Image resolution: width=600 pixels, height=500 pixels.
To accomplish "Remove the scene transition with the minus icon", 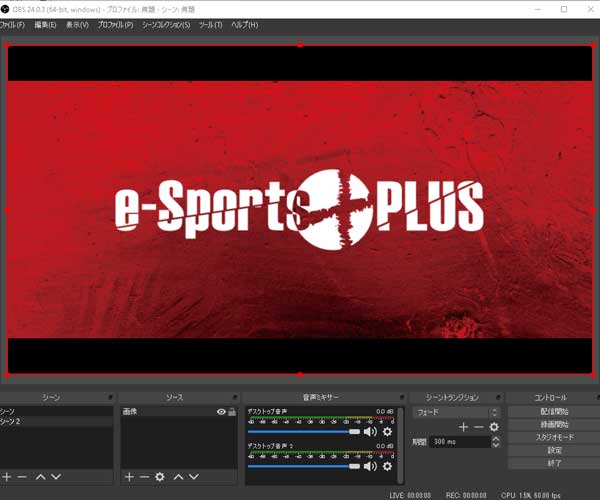I will click(x=478, y=427).
